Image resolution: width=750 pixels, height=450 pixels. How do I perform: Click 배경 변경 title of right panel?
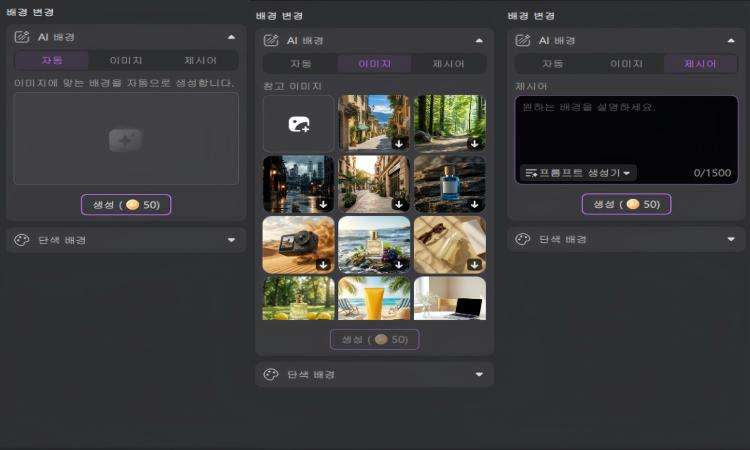(x=531, y=16)
